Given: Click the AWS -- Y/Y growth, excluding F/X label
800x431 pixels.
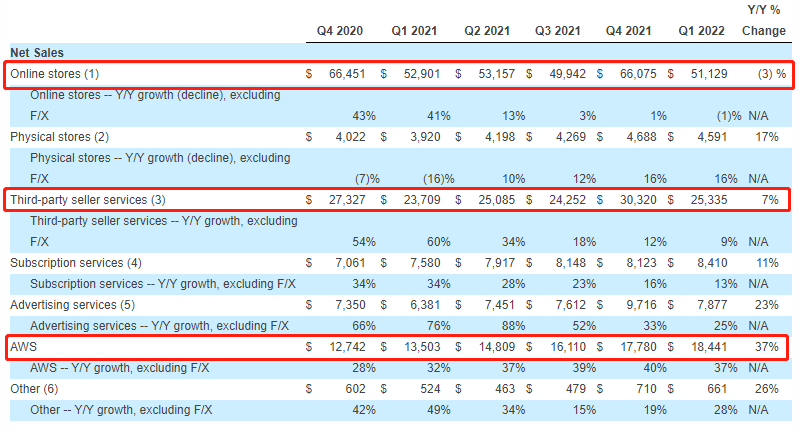Looking at the screenshot, I should pos(119,367).
